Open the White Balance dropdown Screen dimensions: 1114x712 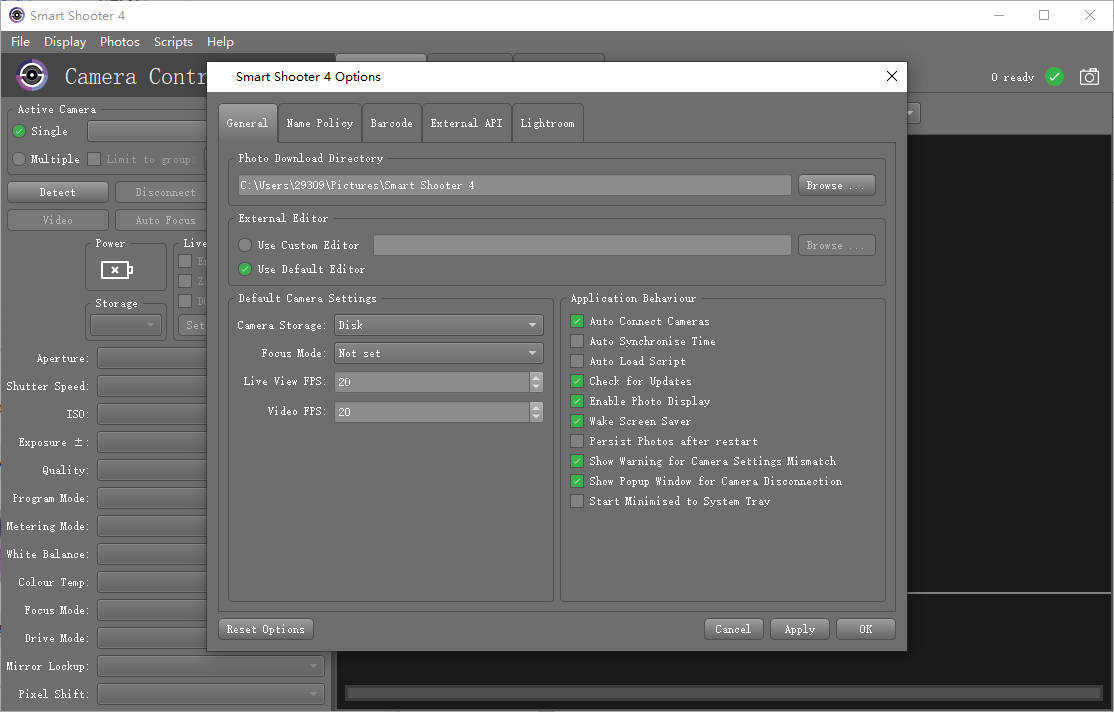pyautogui.click(x=152, y=554)
